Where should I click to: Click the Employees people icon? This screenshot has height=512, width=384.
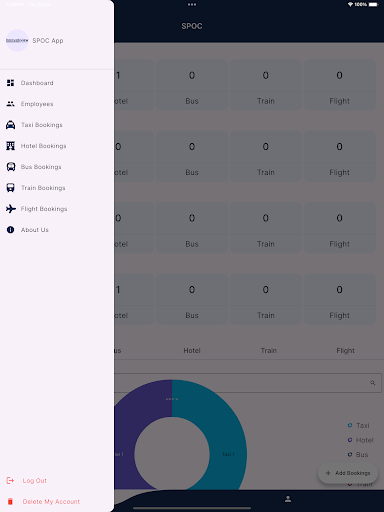pyautogui.click(x=10, y=104)
